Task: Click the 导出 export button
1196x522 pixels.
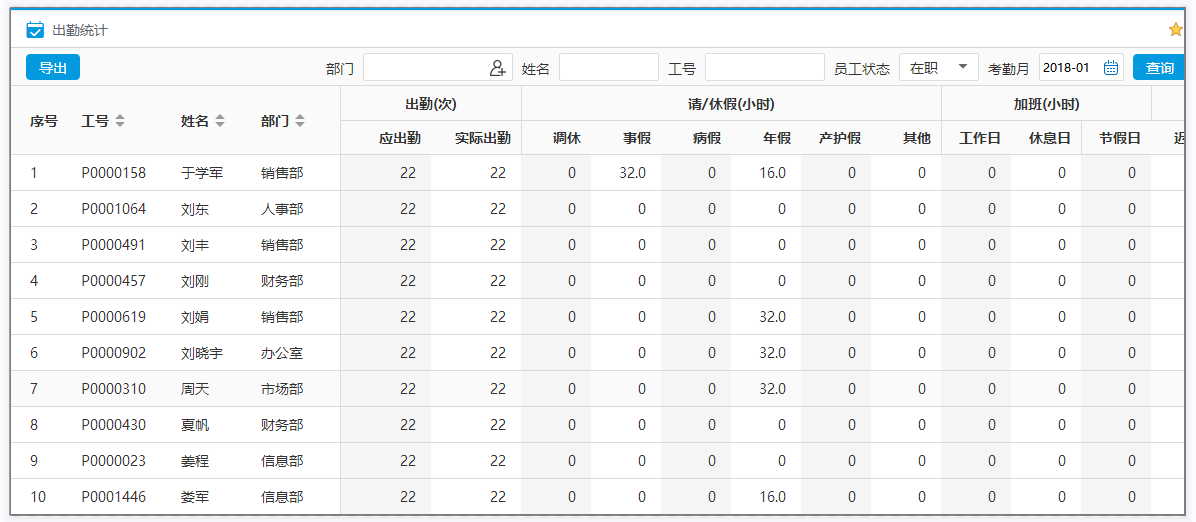Action: pos(53,67)
